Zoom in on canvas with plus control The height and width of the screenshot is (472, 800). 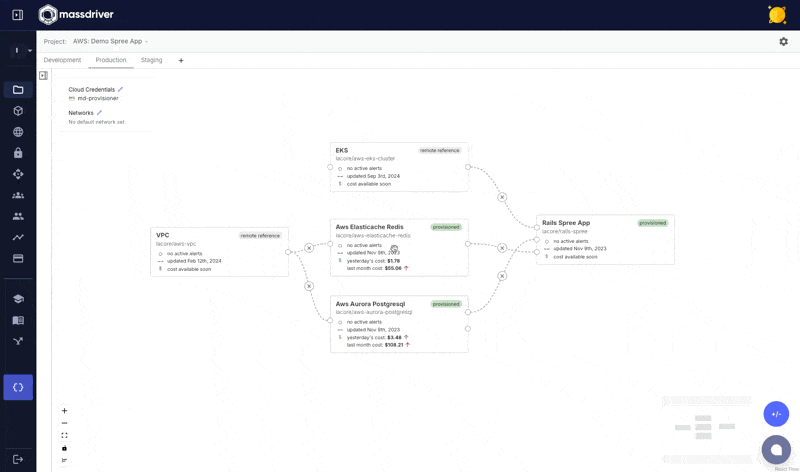(x=65, y=410)
